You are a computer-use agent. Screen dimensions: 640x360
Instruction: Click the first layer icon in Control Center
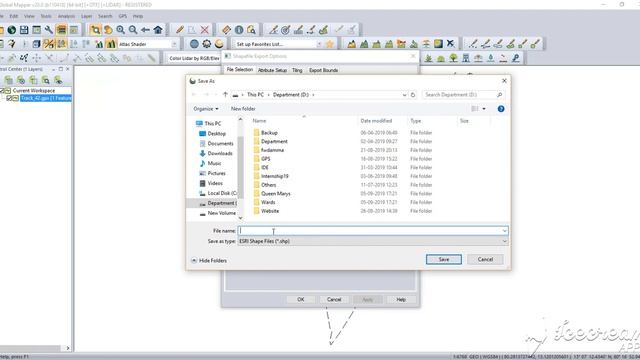[x=9, y=80]
